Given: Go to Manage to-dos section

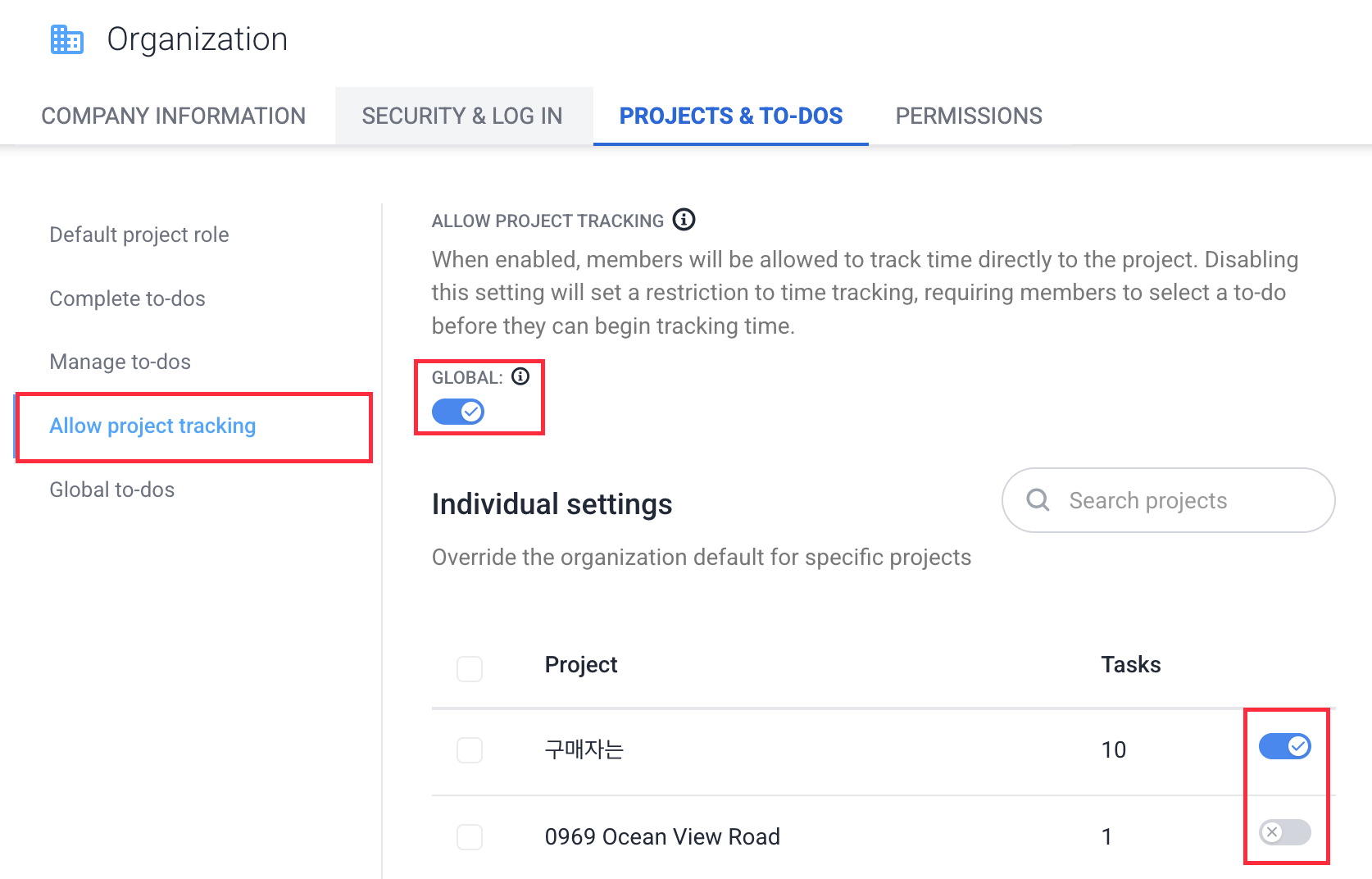Looking at the screenshot, I should point(120,362).
